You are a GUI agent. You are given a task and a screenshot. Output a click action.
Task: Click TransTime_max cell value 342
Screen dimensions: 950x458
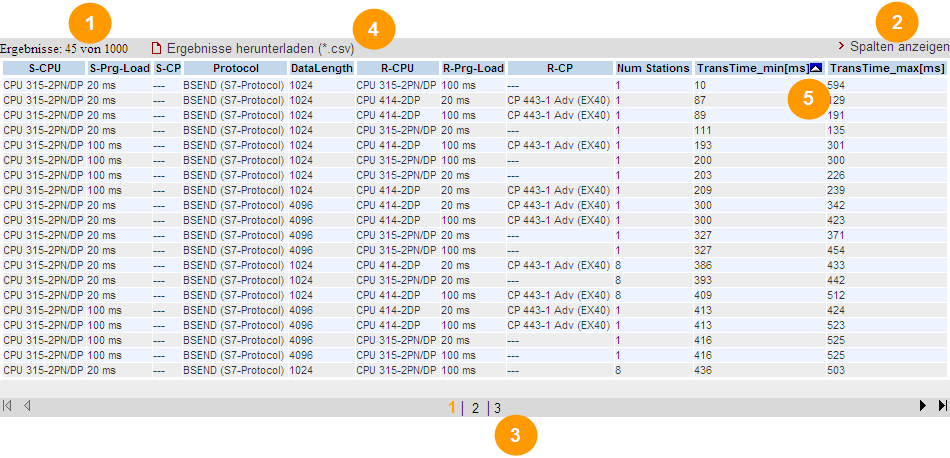(x=836, y=205)
